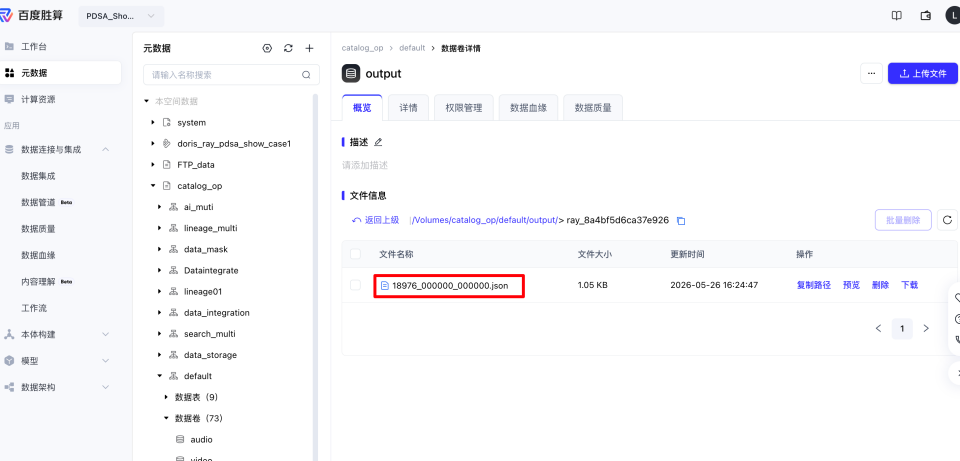The width and height of the screenshot is (960, 461).
Task: Switch to the 详情 tab
Action: tap(408, 108)
